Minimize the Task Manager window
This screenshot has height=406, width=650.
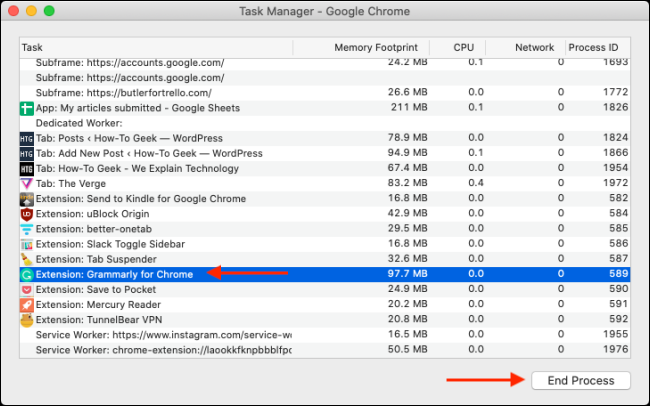point(34,12)
